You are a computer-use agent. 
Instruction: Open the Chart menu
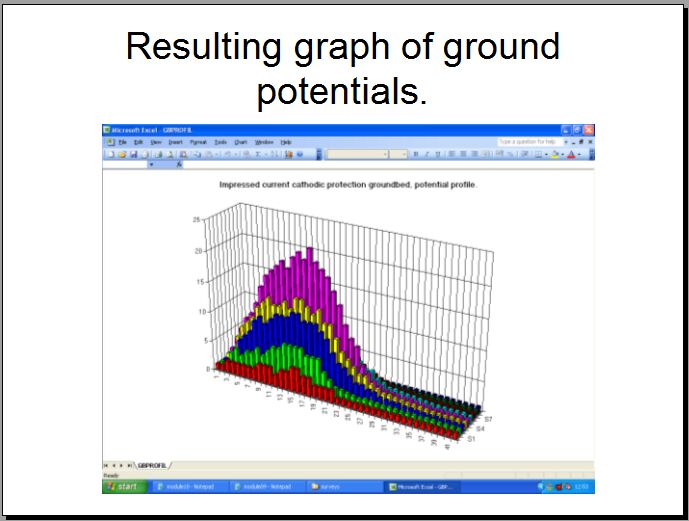tap(240, 142)
